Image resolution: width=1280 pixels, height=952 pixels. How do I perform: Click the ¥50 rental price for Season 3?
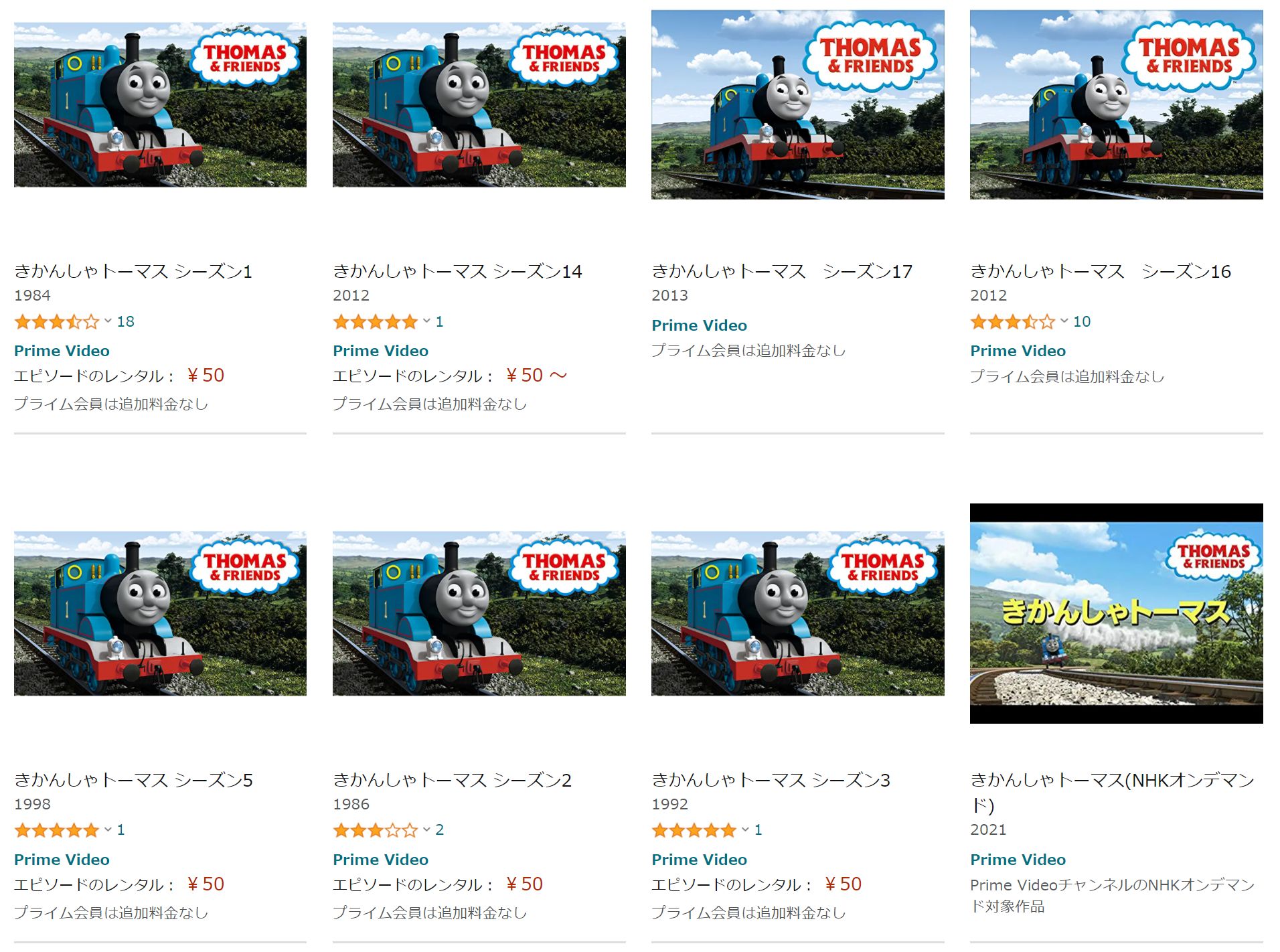pos(843,884)
